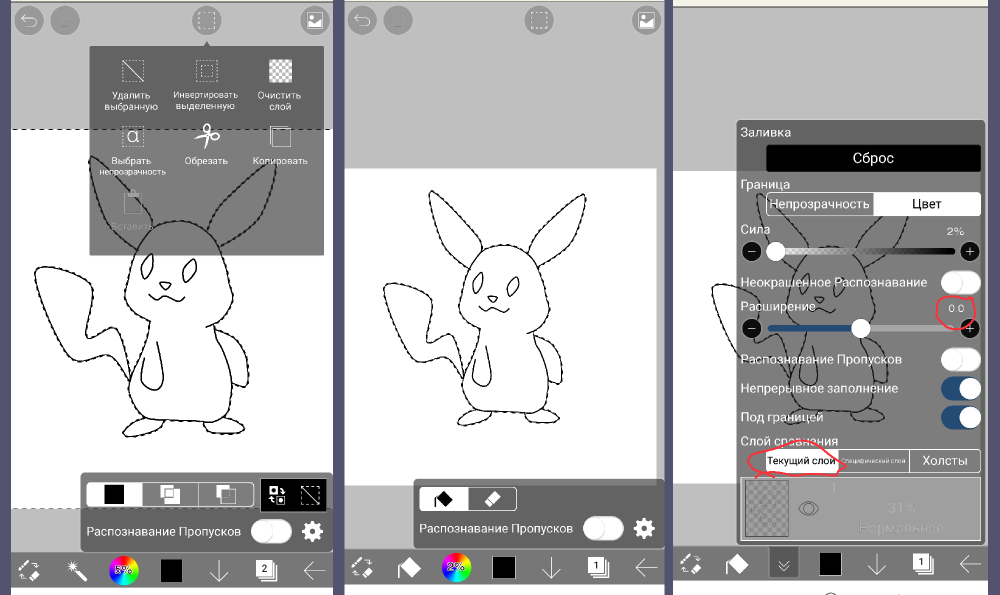
Task: Tap back arrow in middle screenshot toolbar
Action: coord(646,567)
